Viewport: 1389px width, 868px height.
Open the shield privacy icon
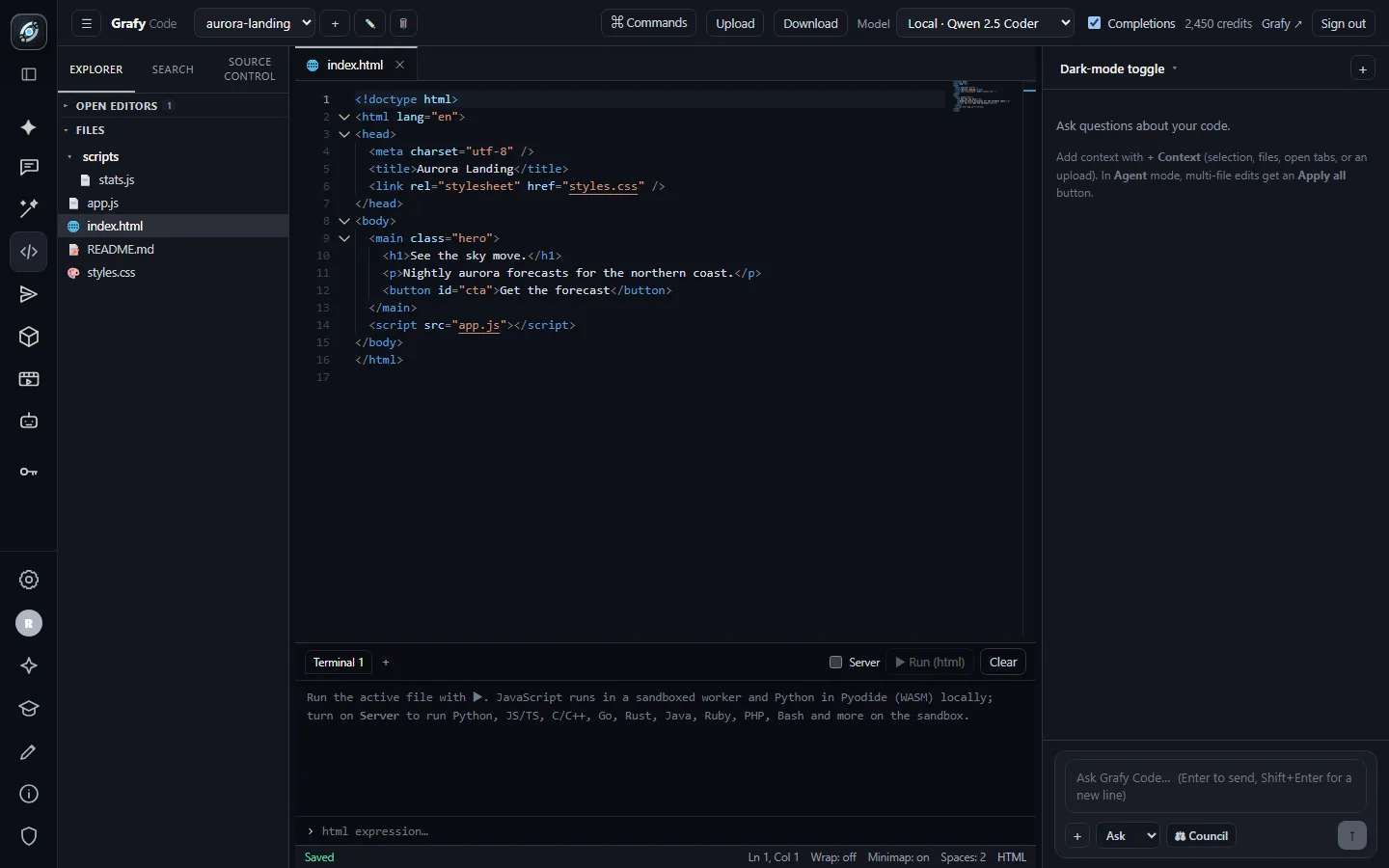[x=29, y=836]
